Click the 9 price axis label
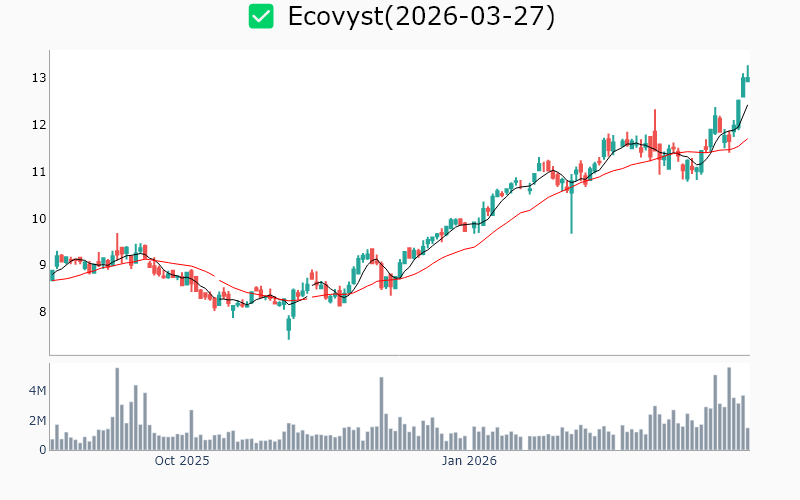Viewport: 800px width, 500px height. (x=42, y=266)
